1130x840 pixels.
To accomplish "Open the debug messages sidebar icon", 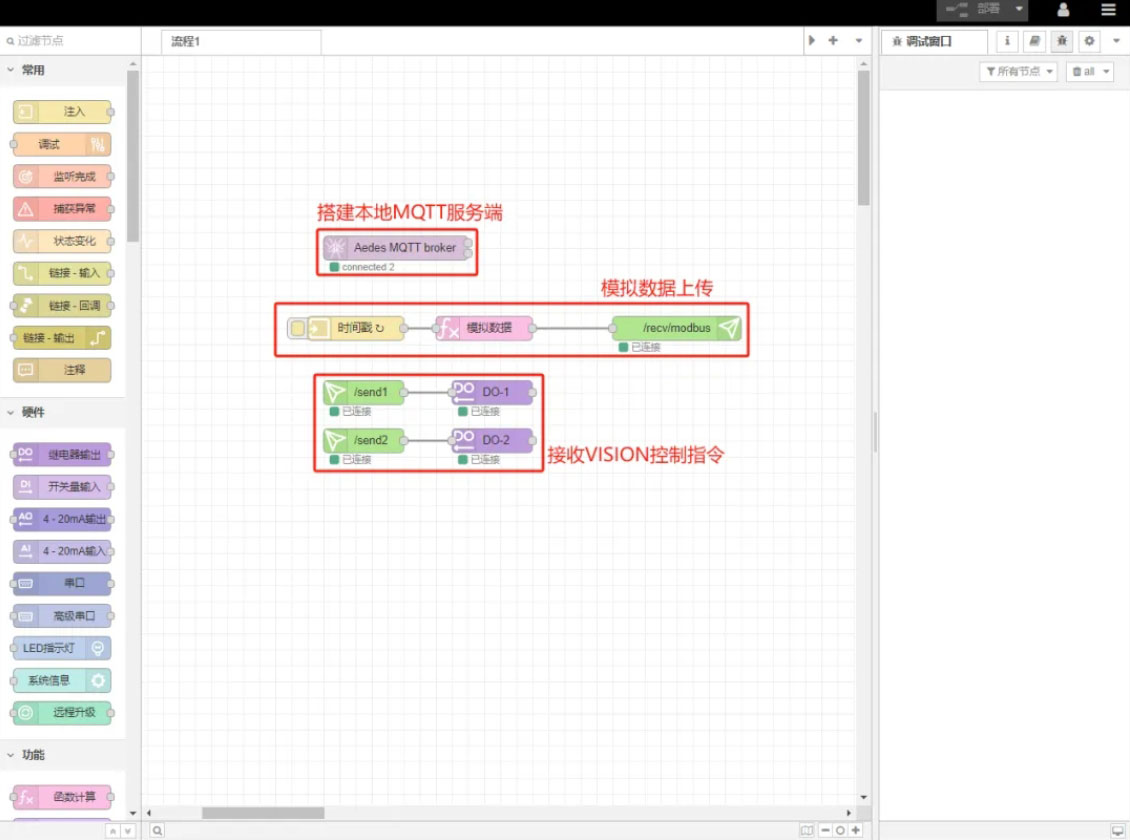I will (x=1062, y=41).
